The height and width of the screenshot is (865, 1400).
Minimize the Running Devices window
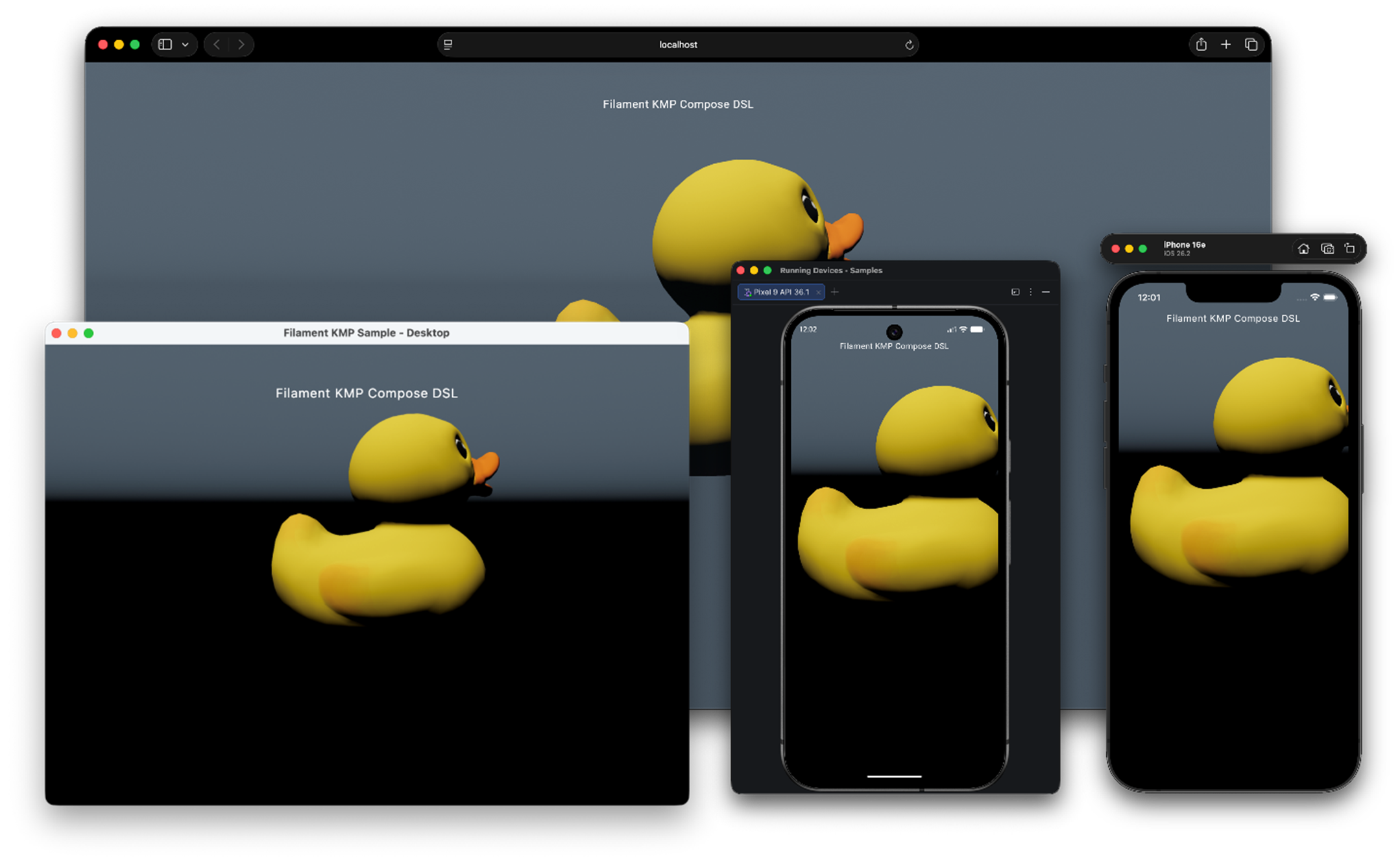[754, 270]
